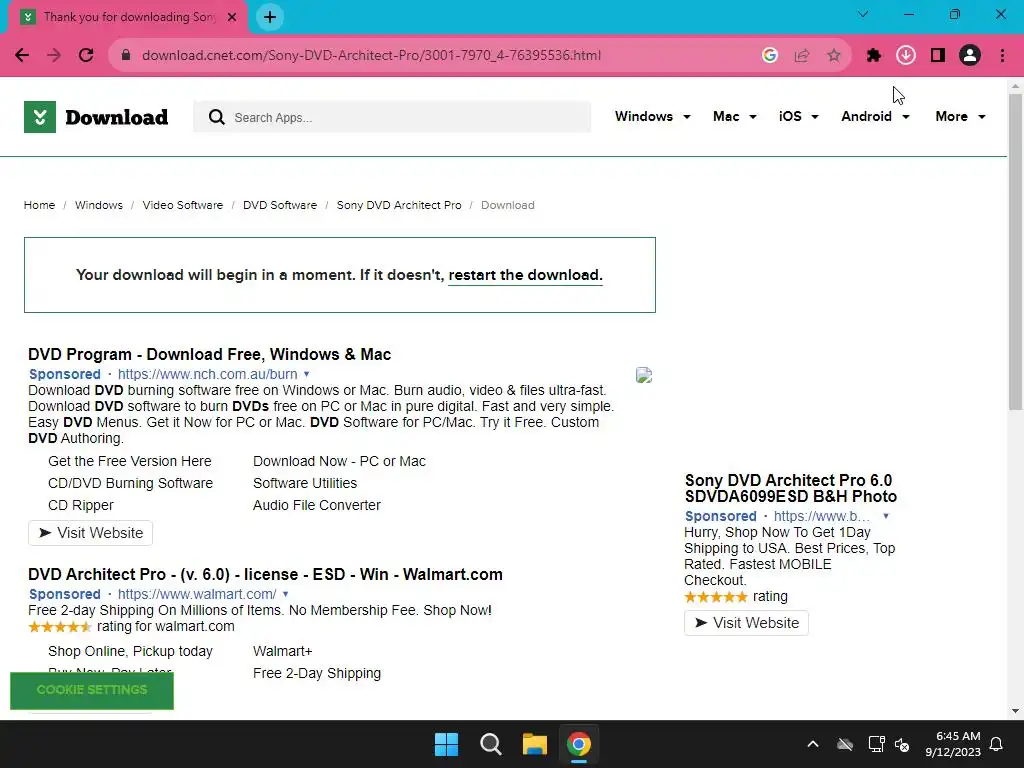Viewport: 1024px width, 768px height.
Task: Go to the Home breadcrumb
Action: click(x=39, y=205)
